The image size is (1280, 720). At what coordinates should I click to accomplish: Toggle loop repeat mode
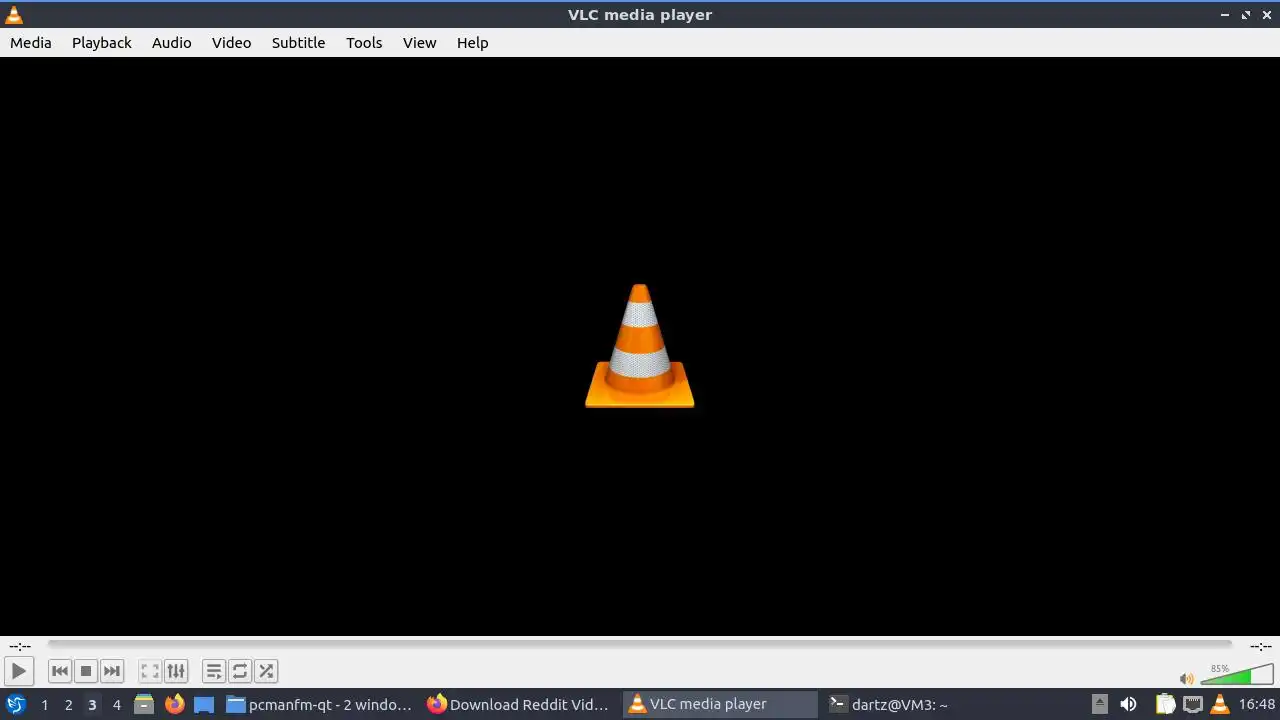click(240, 671)
